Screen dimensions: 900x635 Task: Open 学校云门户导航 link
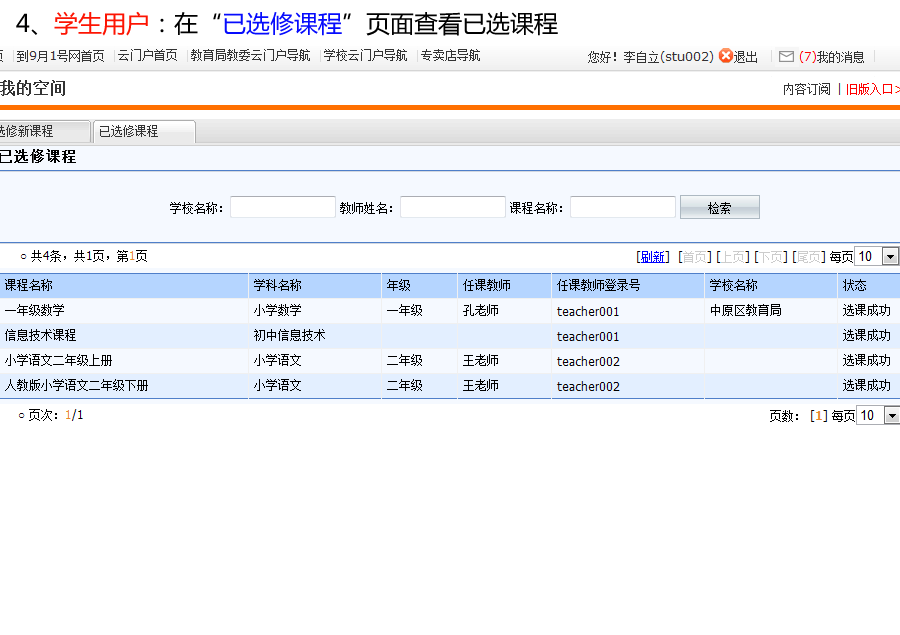point(365,56)
